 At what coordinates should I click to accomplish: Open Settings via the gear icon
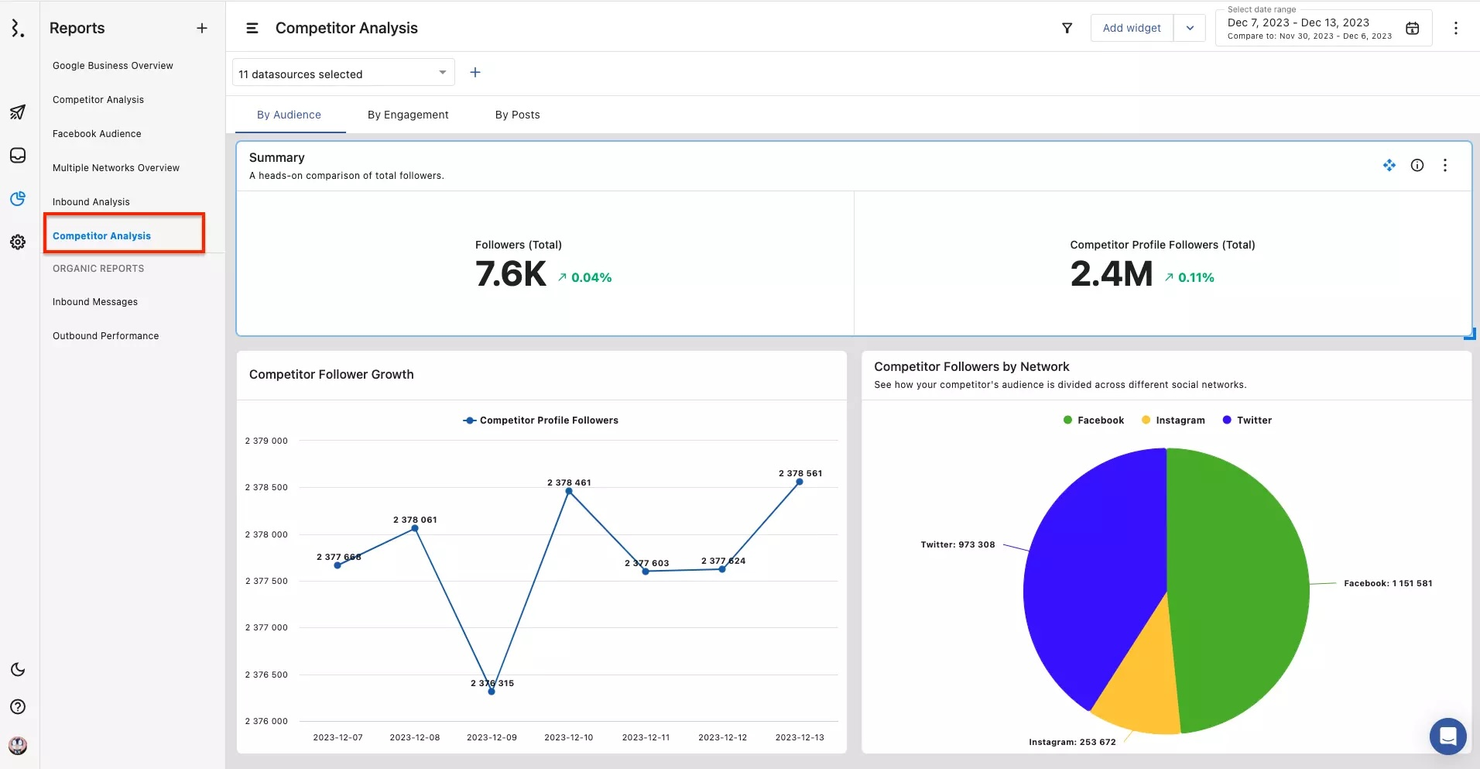16,241
